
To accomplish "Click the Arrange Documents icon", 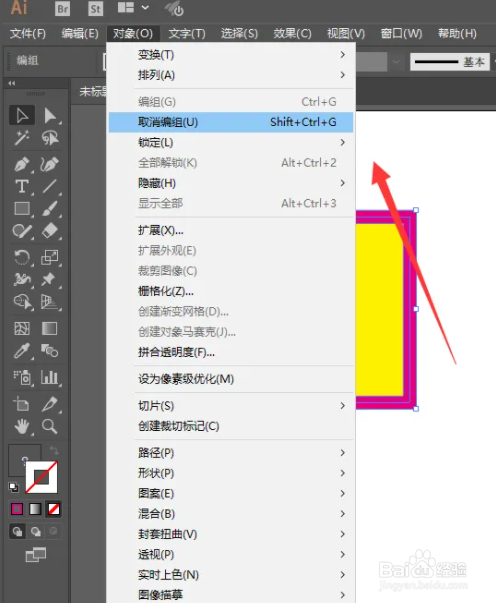I will pyautogui.click(x=126, y=8).
